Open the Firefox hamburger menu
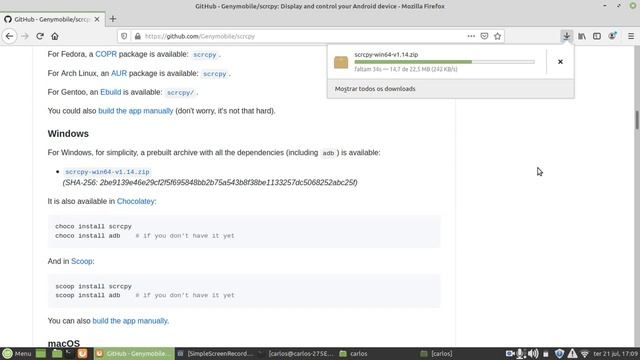640x360 pixels. [631, 36]
